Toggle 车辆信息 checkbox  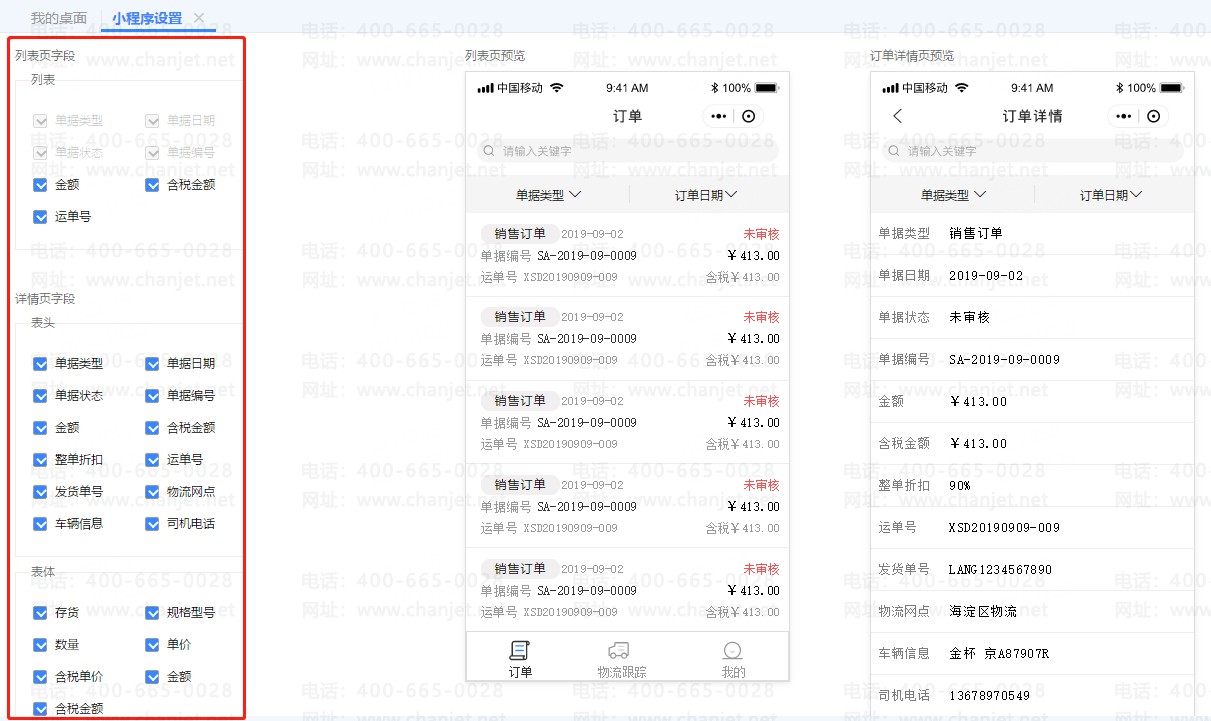pos(41,524)
